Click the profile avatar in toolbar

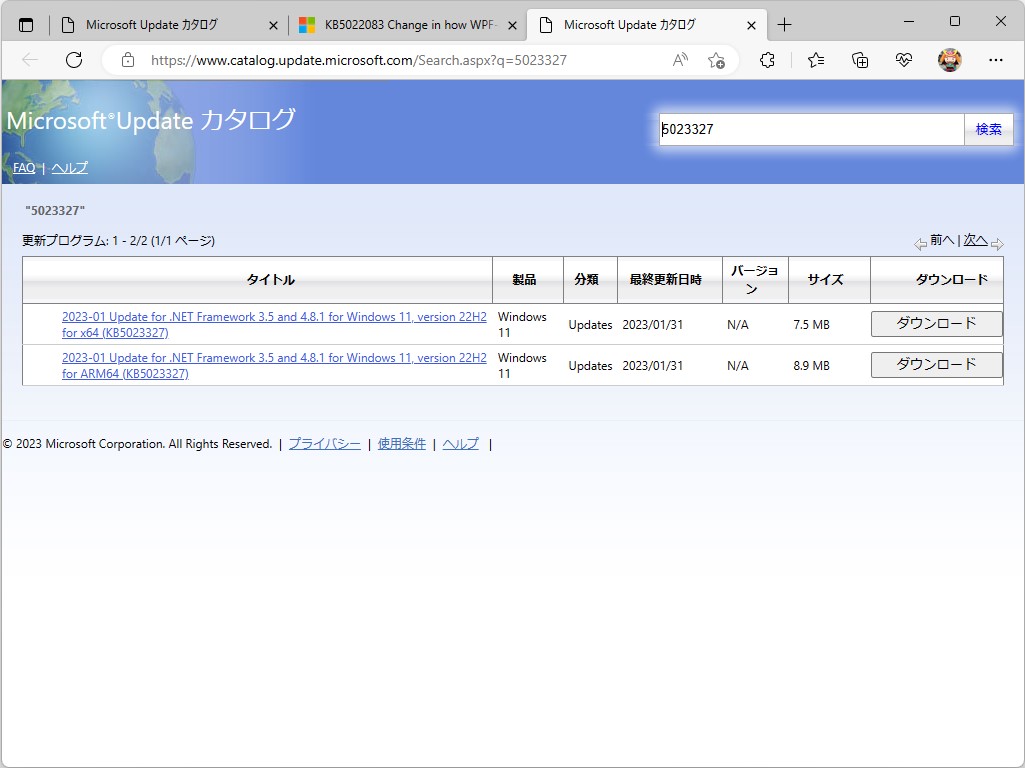pyautogui.click(x=948, y=60)
